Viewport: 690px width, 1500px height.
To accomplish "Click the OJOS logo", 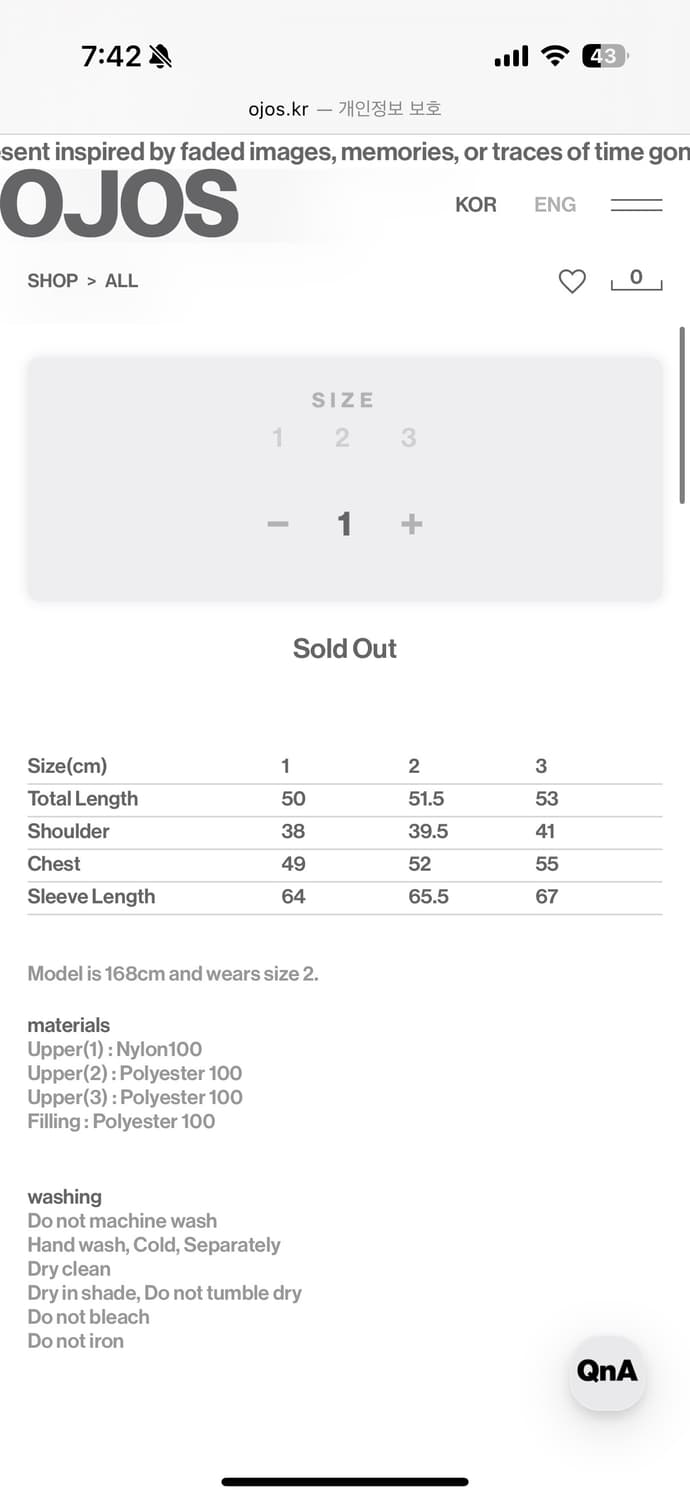I will 118,204.
